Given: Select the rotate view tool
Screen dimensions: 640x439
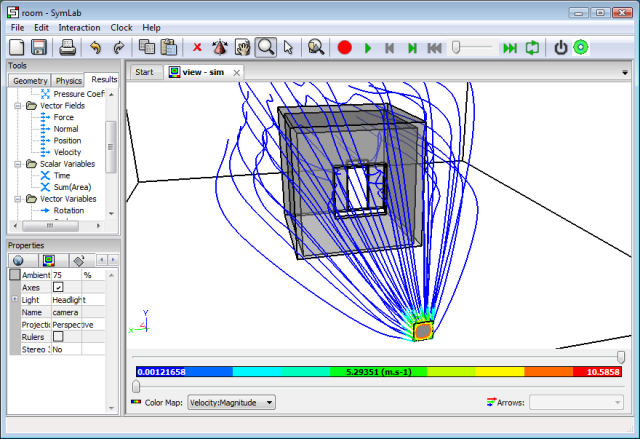Looking at the screenshot, I should click(220, 47).
